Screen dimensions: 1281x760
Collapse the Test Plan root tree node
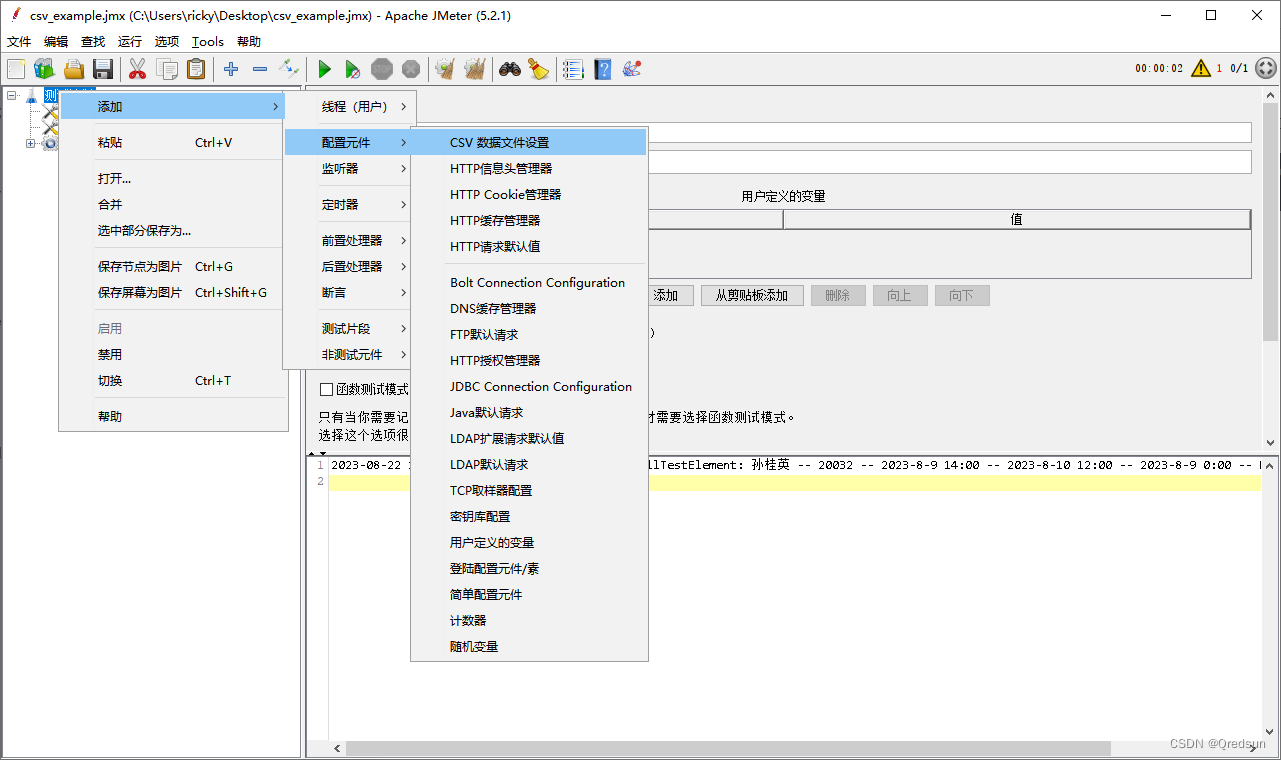[x=12, y=96]
